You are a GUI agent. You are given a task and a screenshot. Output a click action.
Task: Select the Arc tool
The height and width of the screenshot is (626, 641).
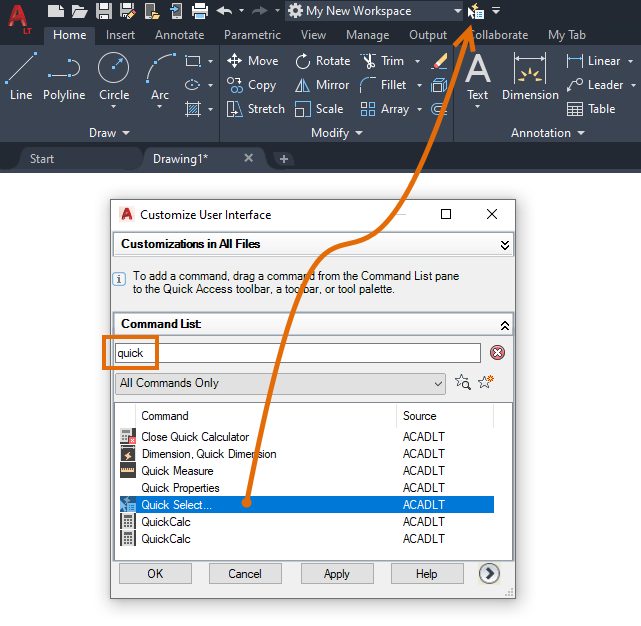[160, 80]
